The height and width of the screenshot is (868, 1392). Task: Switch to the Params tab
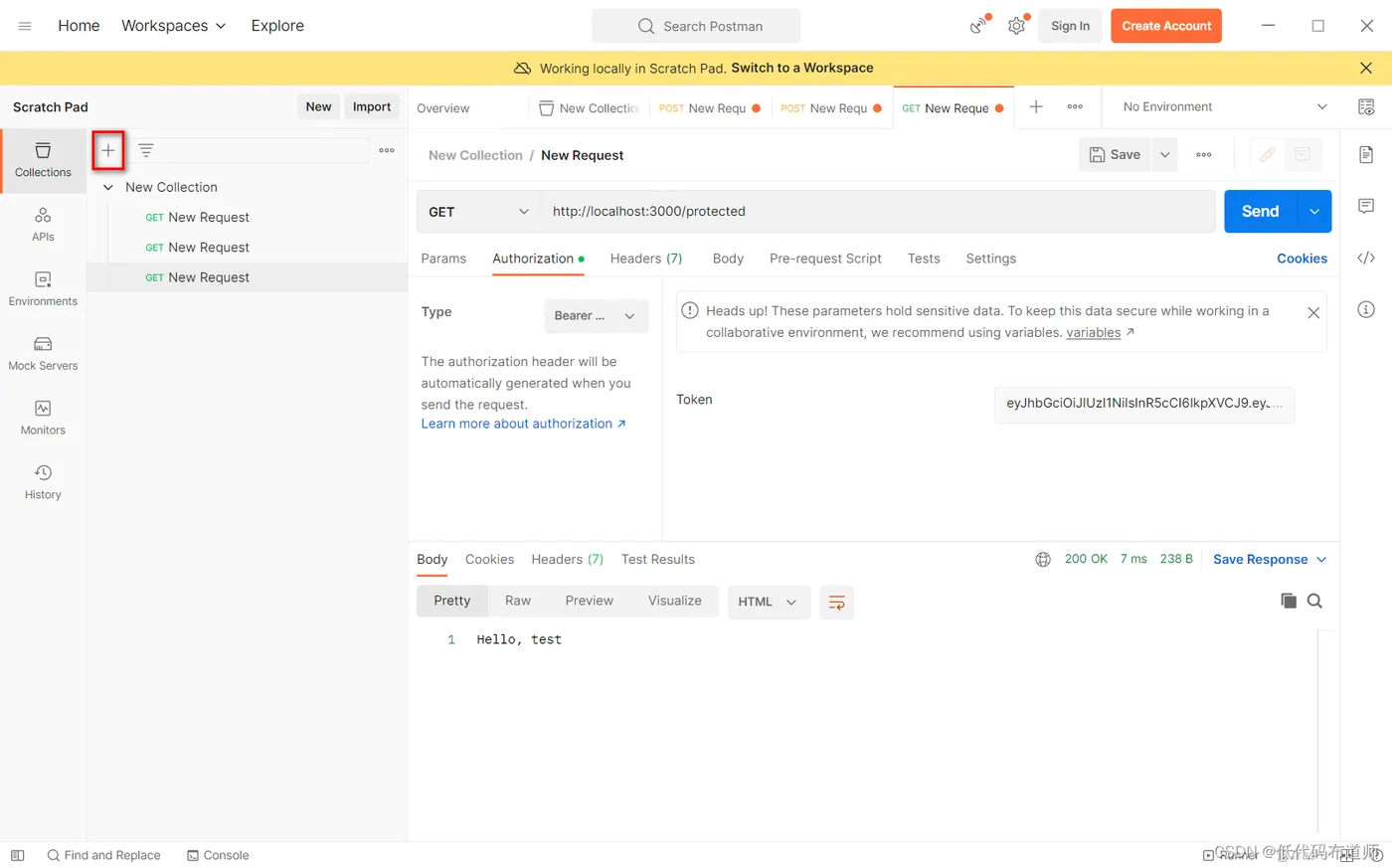[x=443, y=259]
